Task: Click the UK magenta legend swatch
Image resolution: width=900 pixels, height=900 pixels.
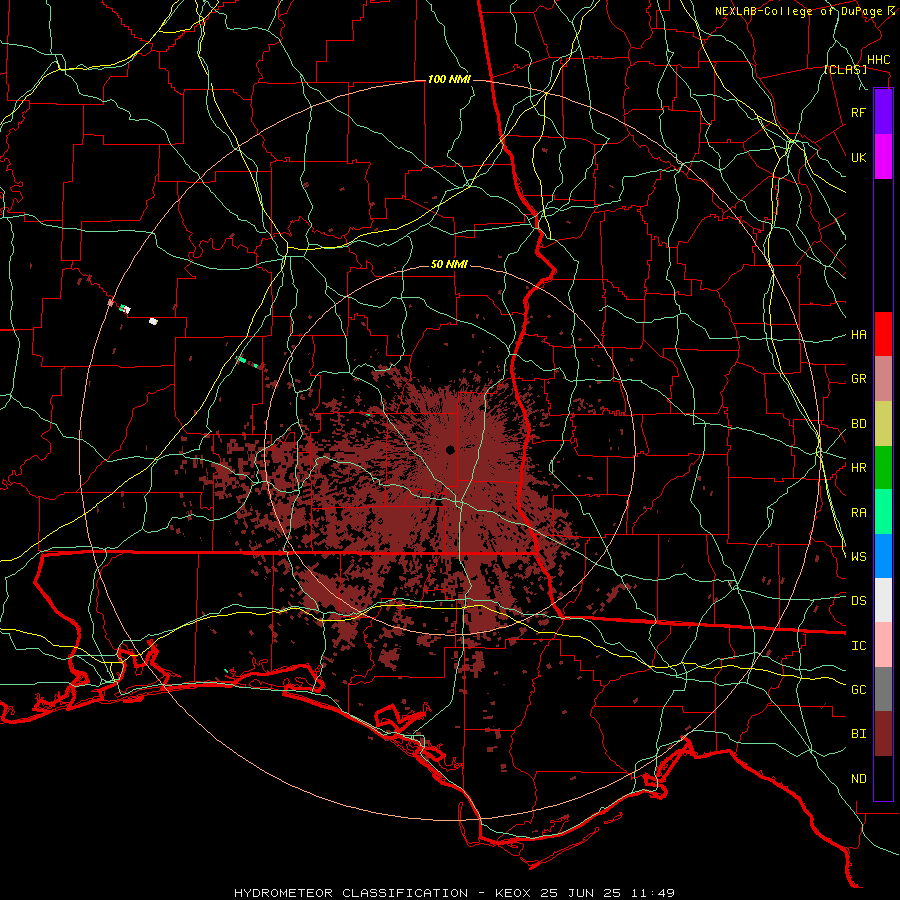Action: (883, 157)
